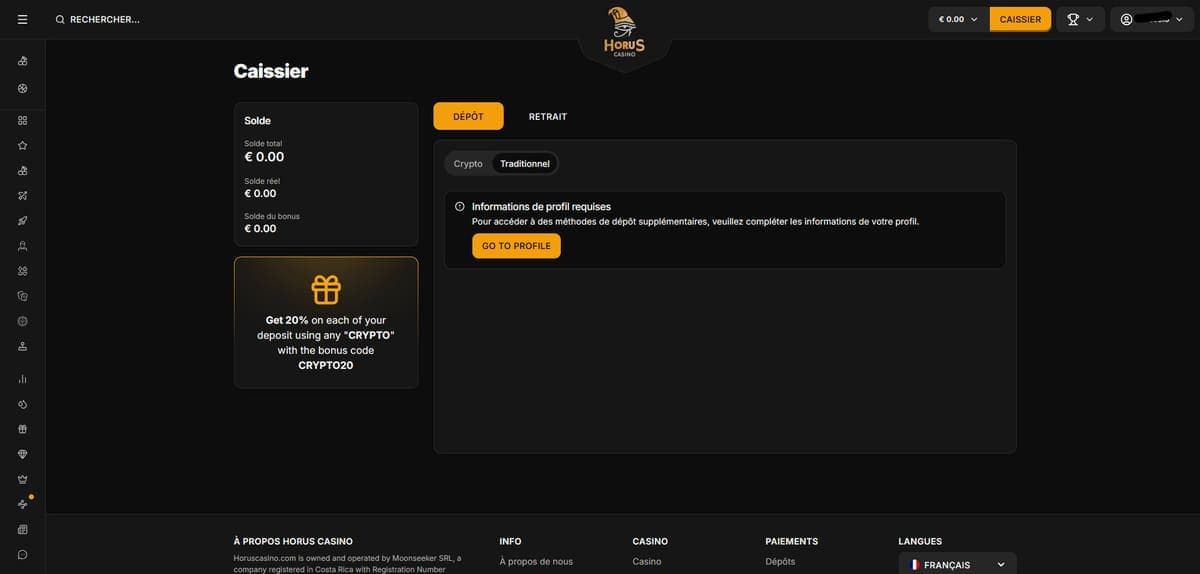Click the 'À PROPOS HORUS CASINO' footer heading

tap(293, 541)
